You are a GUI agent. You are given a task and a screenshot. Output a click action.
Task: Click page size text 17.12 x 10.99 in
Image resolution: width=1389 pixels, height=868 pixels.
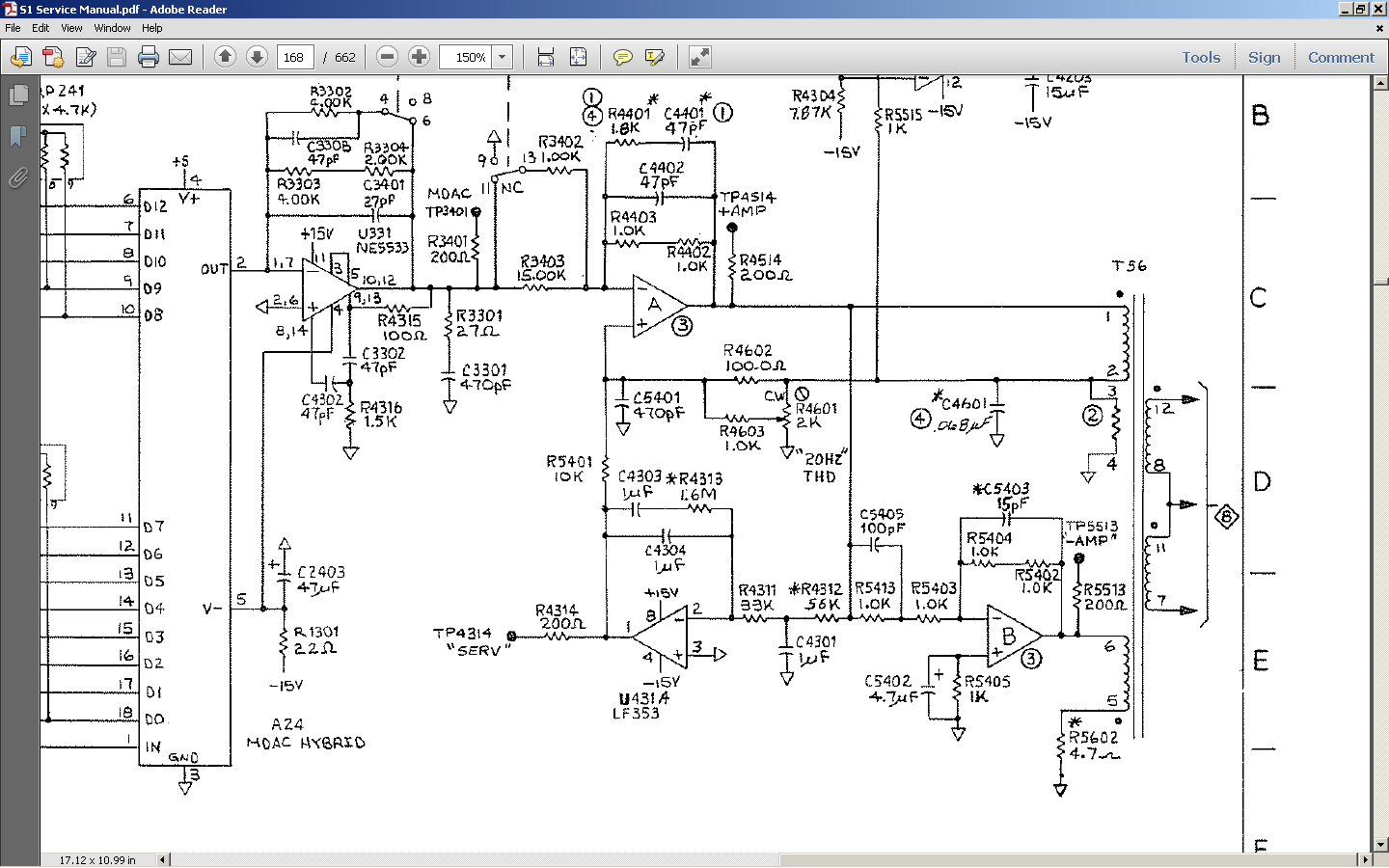[x=97, y=859]
